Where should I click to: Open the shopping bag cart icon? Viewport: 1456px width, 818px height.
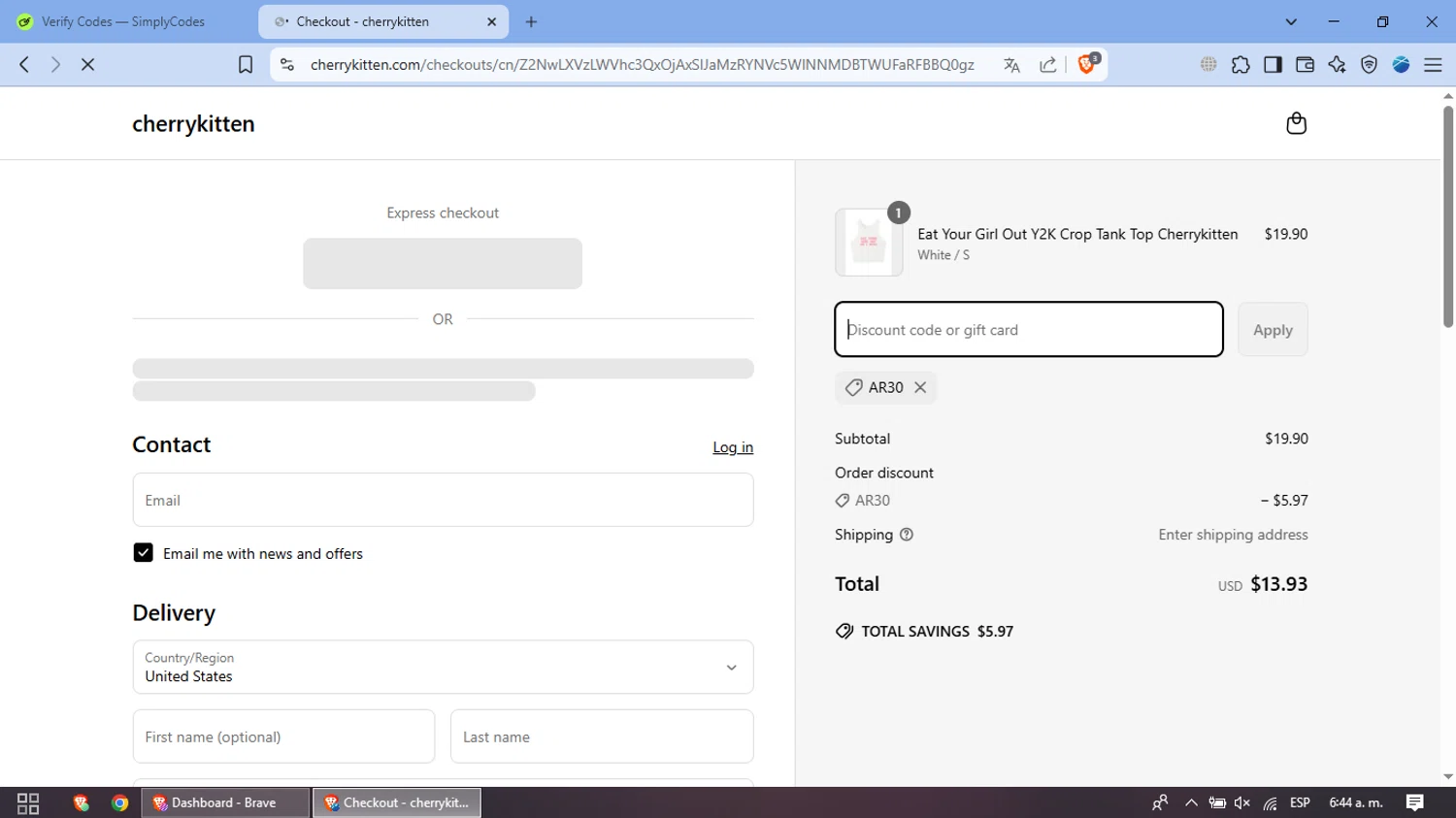[x=1296, y=123]
